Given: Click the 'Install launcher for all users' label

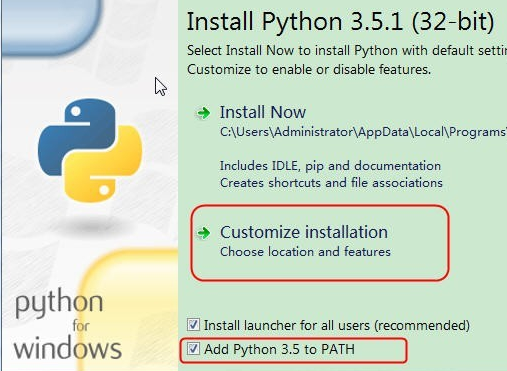Looking at the screenshot, I should coord(337,325).
